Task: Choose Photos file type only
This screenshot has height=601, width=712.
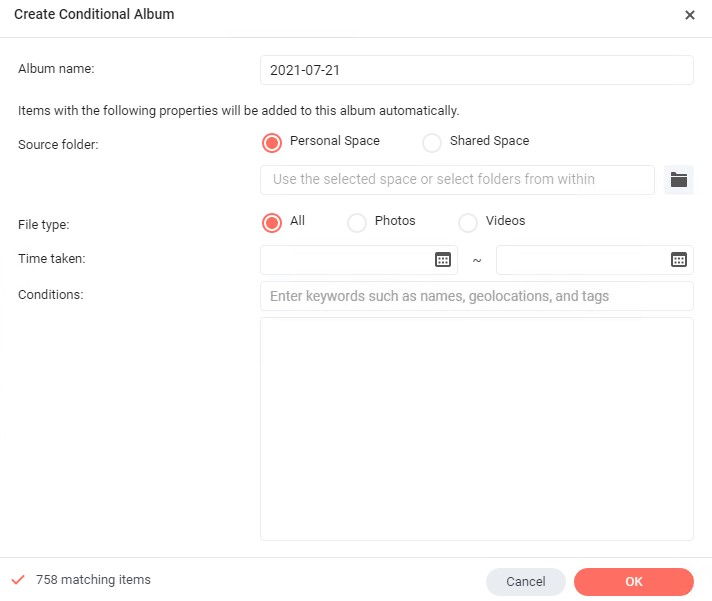Action: (x=357, y=222)
